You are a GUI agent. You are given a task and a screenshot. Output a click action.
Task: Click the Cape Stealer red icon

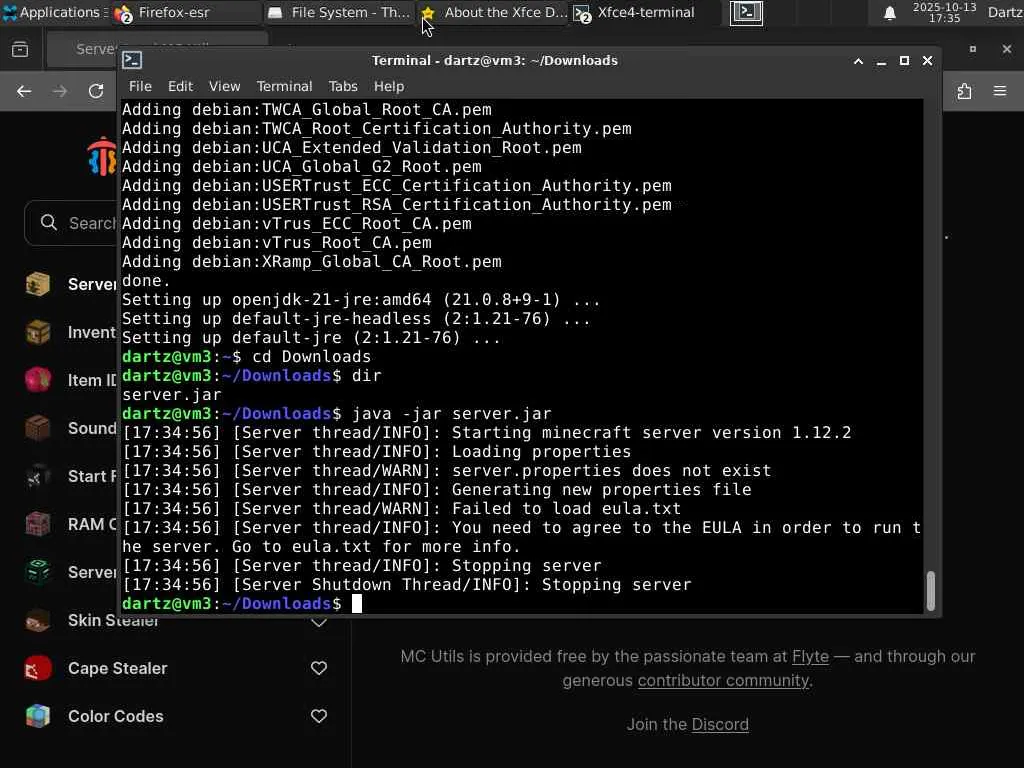(x=38, y=668)
